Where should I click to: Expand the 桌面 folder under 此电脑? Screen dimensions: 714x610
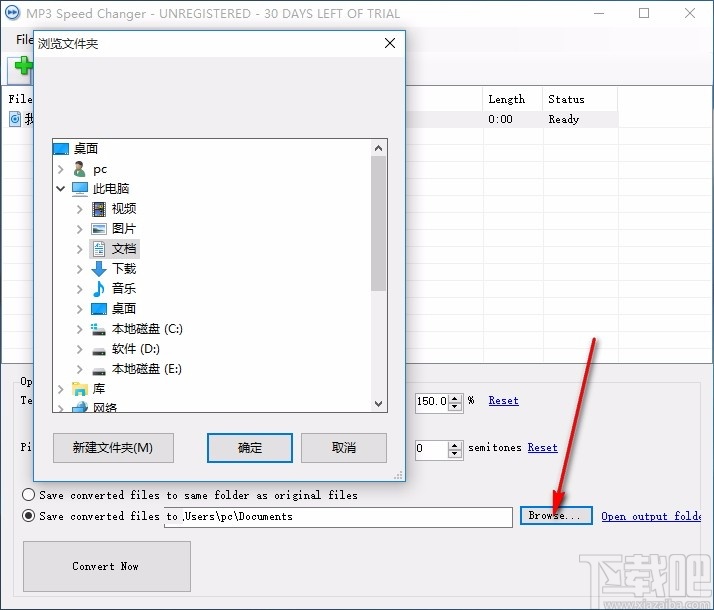80,309
